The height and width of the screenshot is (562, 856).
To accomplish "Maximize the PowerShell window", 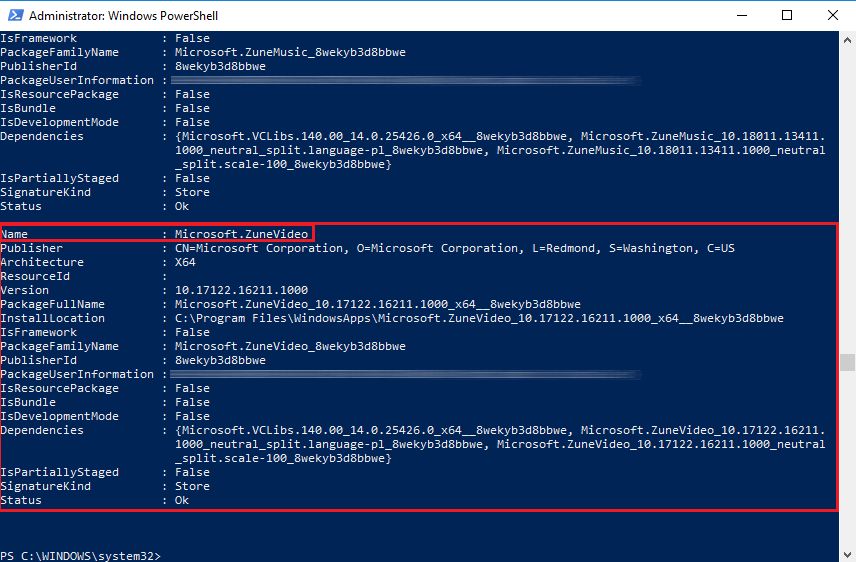I will click(787, 15).
